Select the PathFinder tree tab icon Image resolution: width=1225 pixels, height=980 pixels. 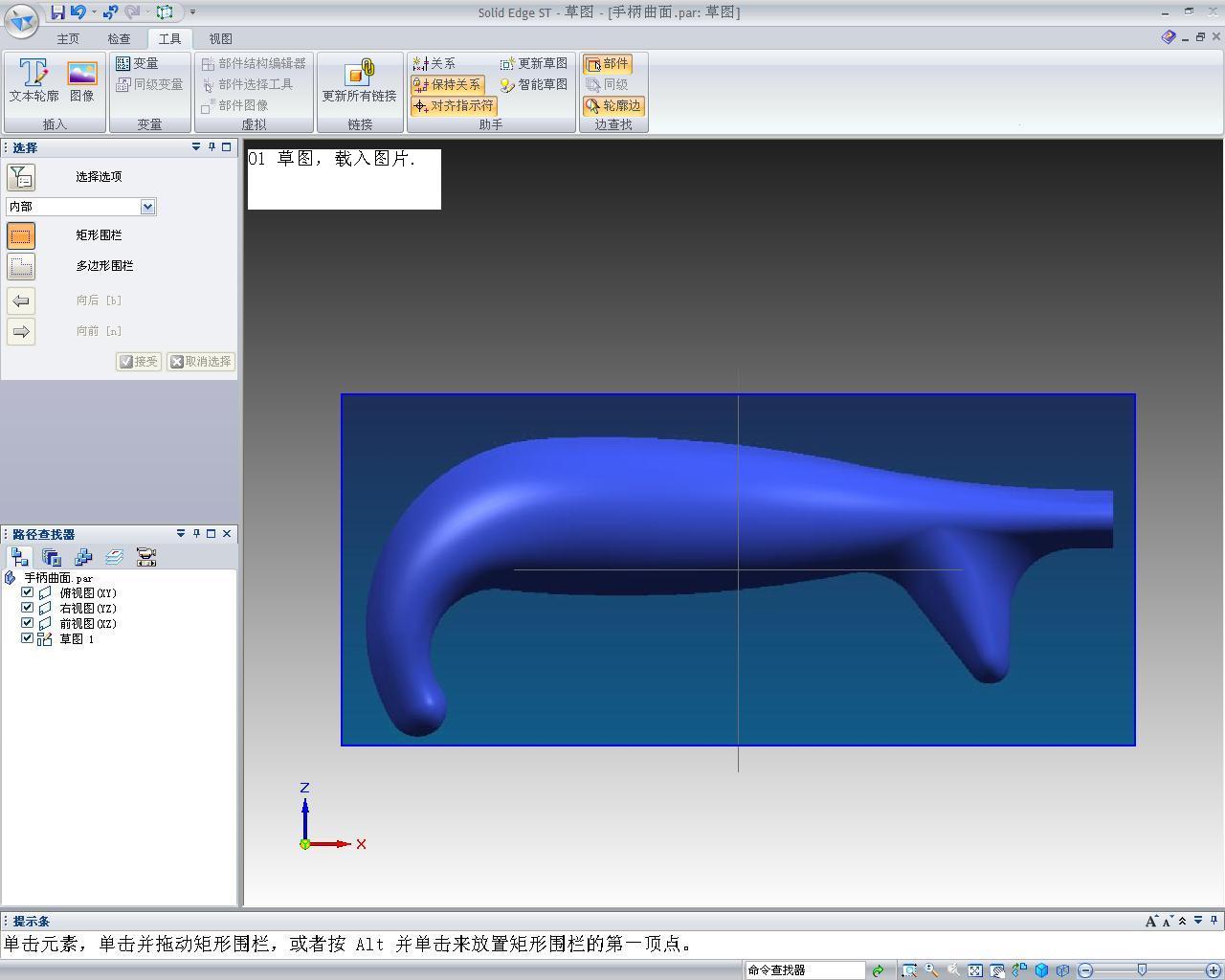pyautogui.click(x=20, y=557)
